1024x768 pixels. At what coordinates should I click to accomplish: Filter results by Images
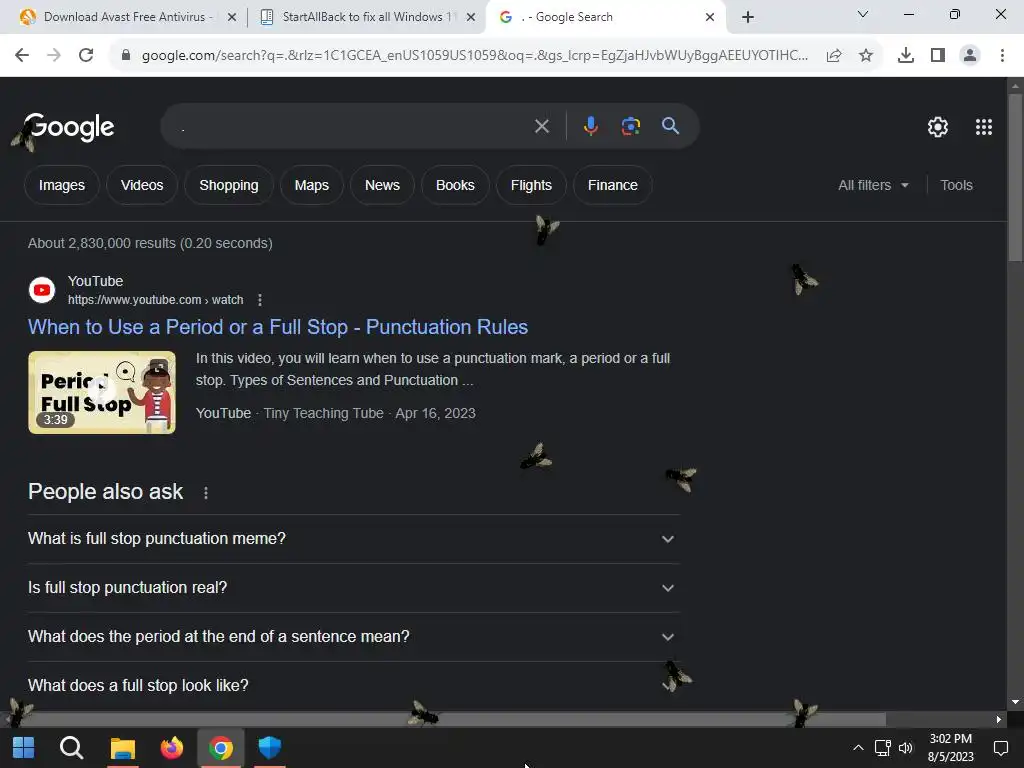point(62,185)
